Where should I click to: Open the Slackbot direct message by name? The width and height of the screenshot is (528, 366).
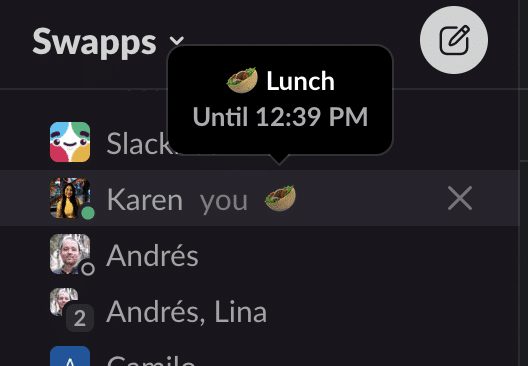click(137, 143)
